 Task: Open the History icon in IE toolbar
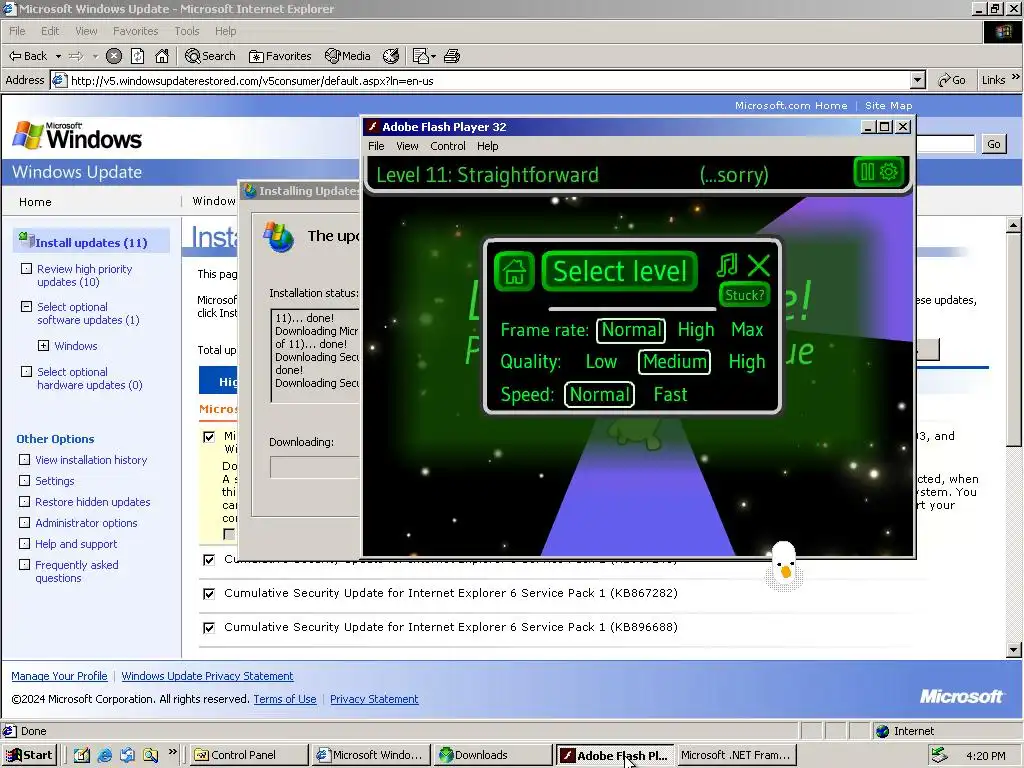pyautogui.click(x=391, y=56)
